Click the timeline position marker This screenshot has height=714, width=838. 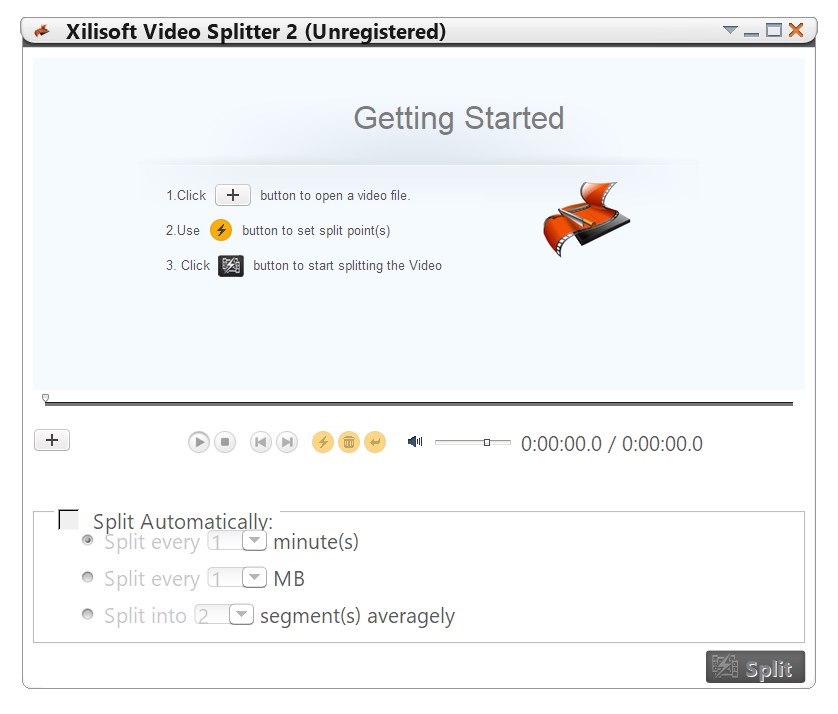tap(45, 398)
